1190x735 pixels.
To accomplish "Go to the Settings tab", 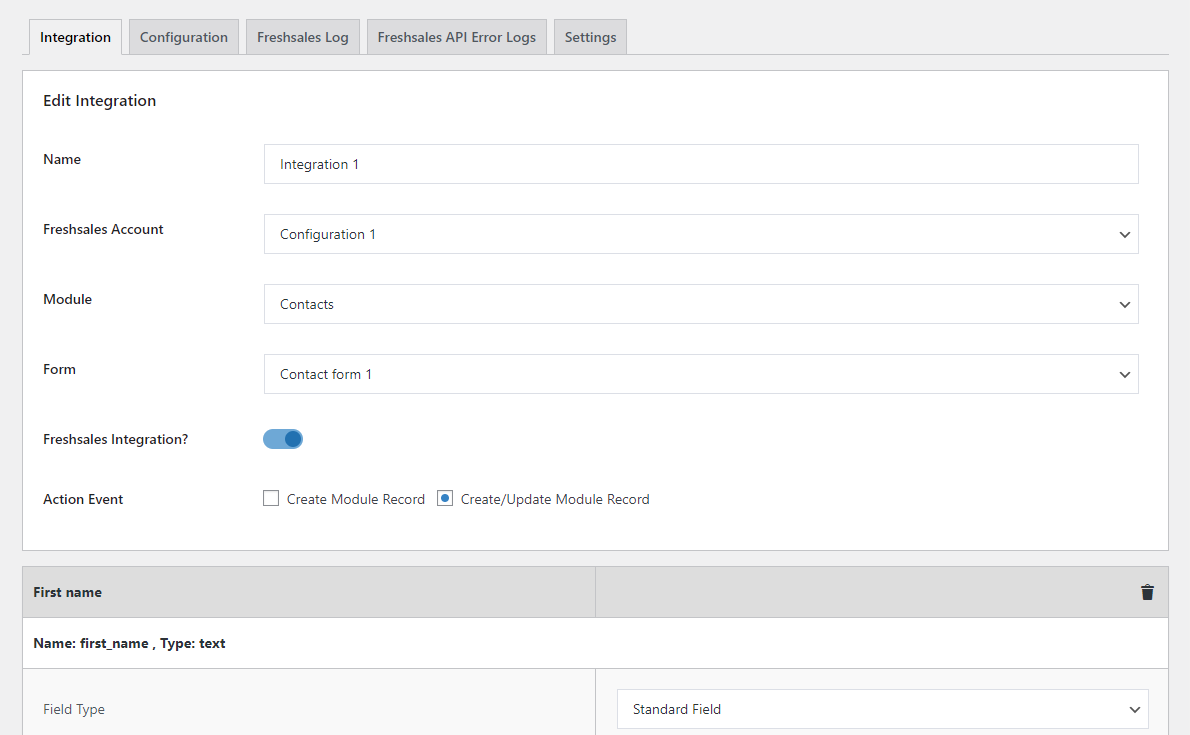I will click(590, 37).
